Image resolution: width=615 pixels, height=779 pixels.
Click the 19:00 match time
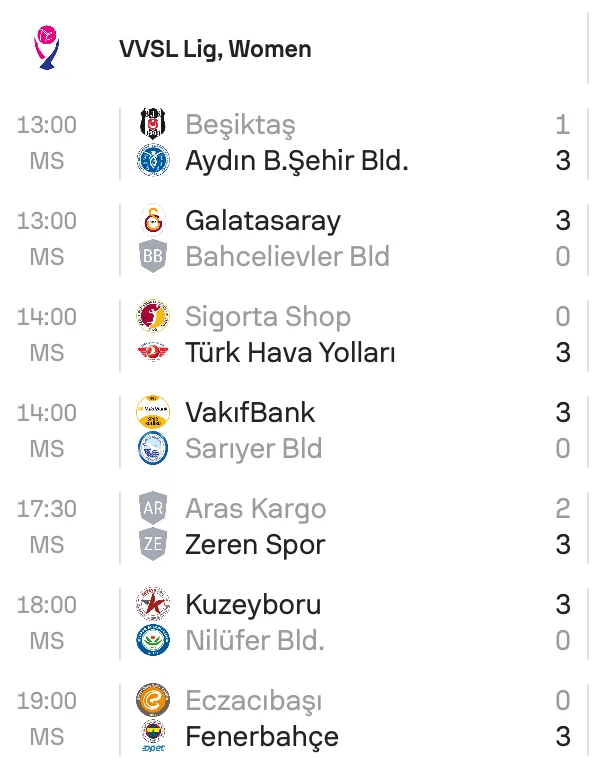coord(46,701)
